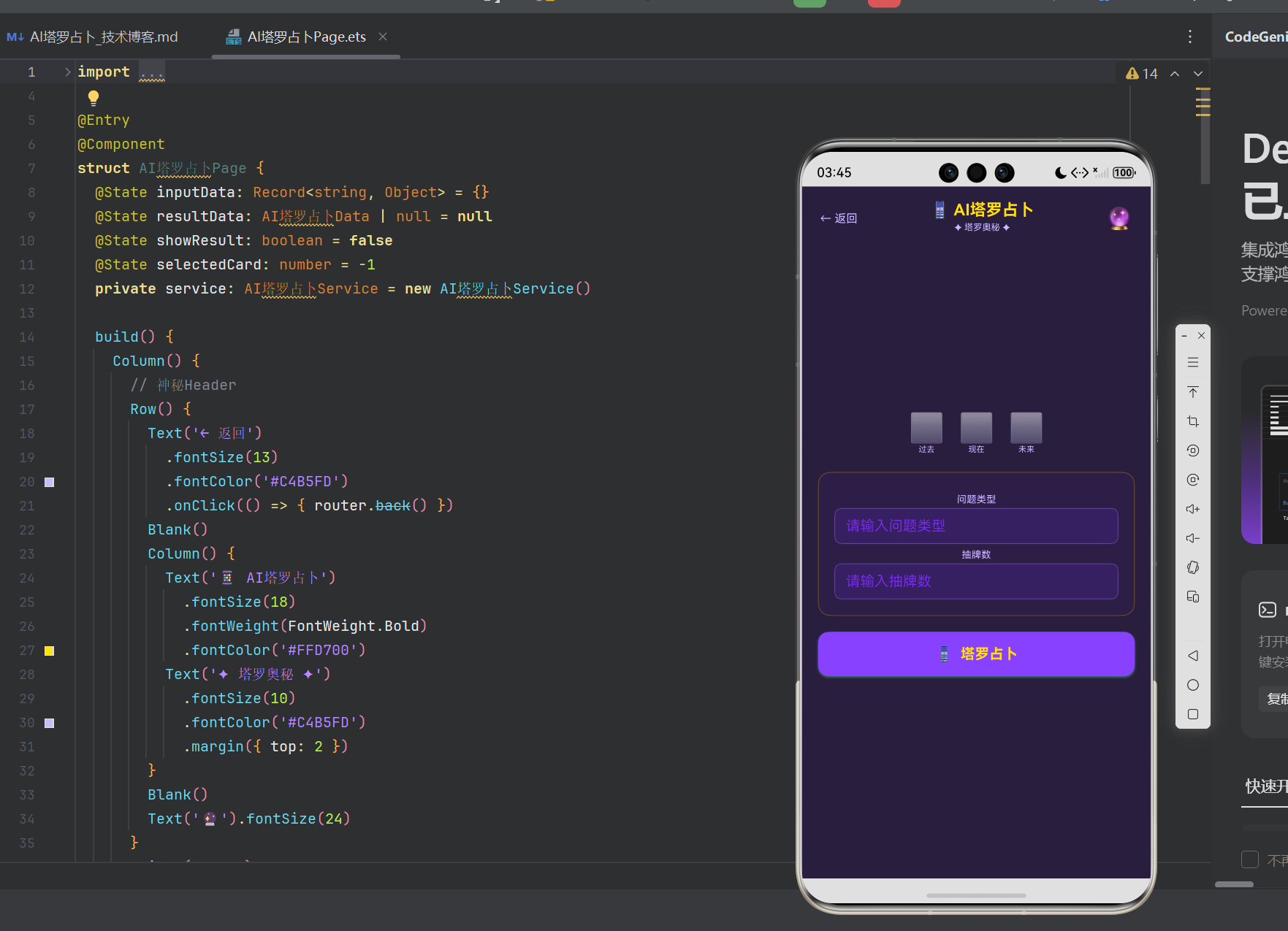The height and width of the screenshot is (931, 1288).
Task: Open the editor tabs three-dot options menu
Action: click(1190, 37)
